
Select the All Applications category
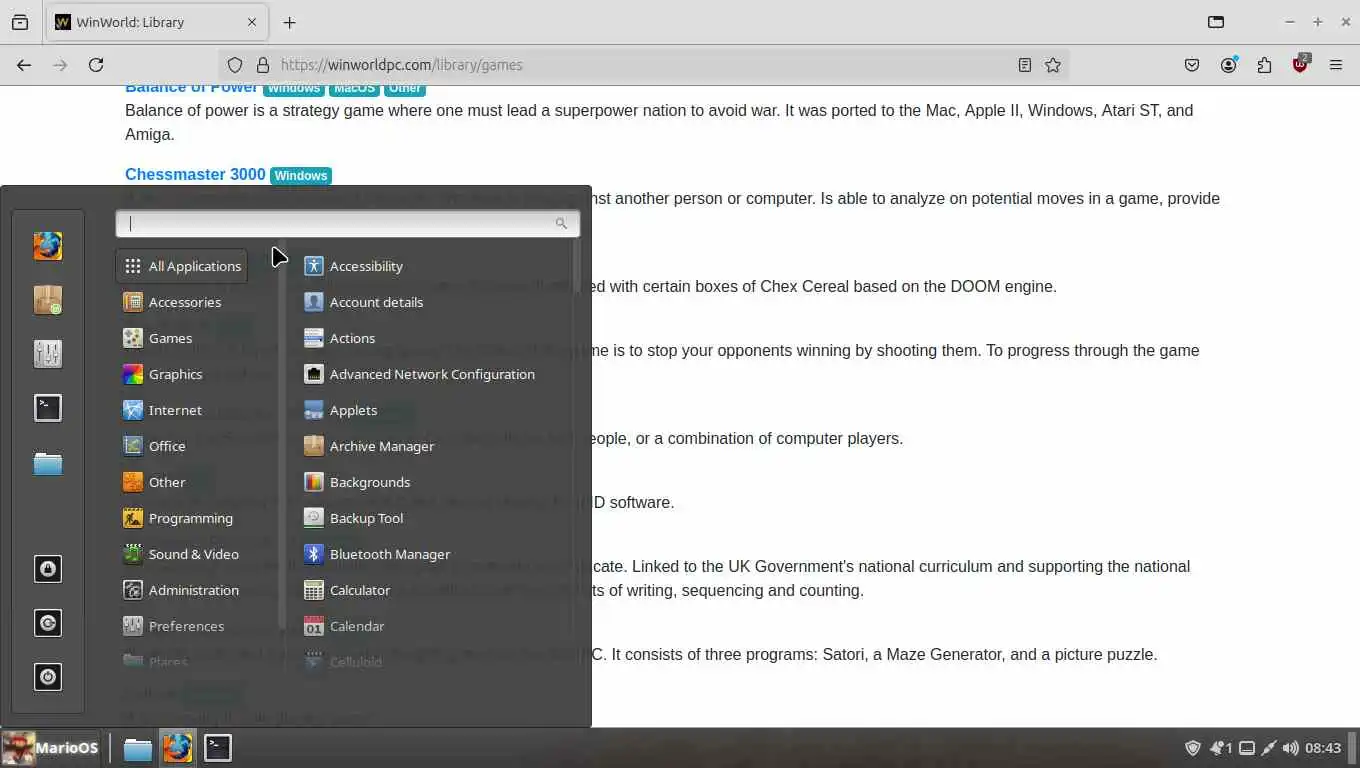[x=181, y=266]
